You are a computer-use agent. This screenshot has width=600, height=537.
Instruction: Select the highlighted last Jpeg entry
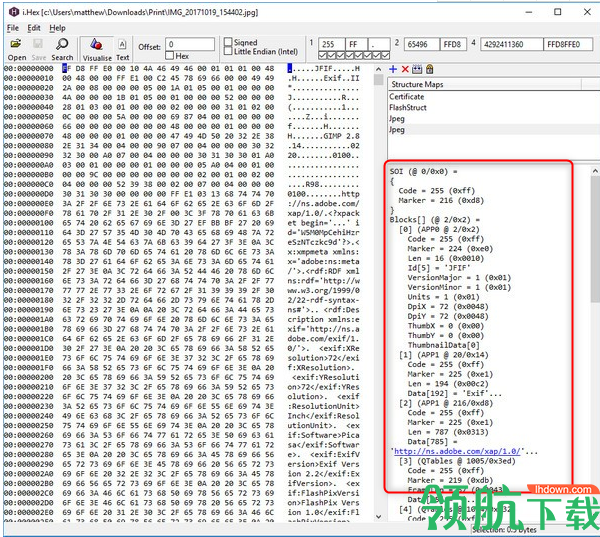[397, 130]
